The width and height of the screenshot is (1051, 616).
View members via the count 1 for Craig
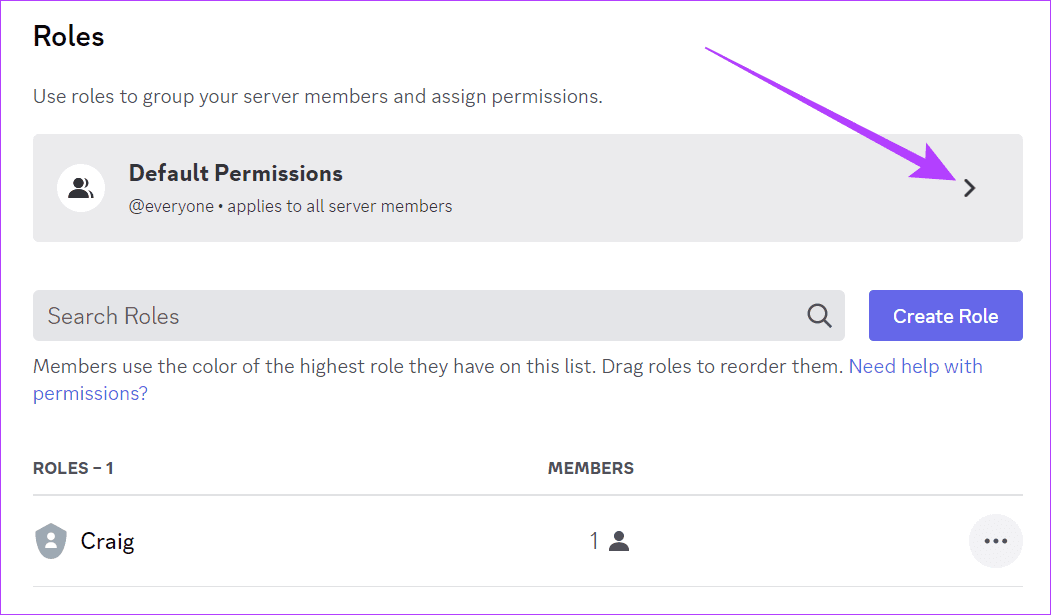594,541
